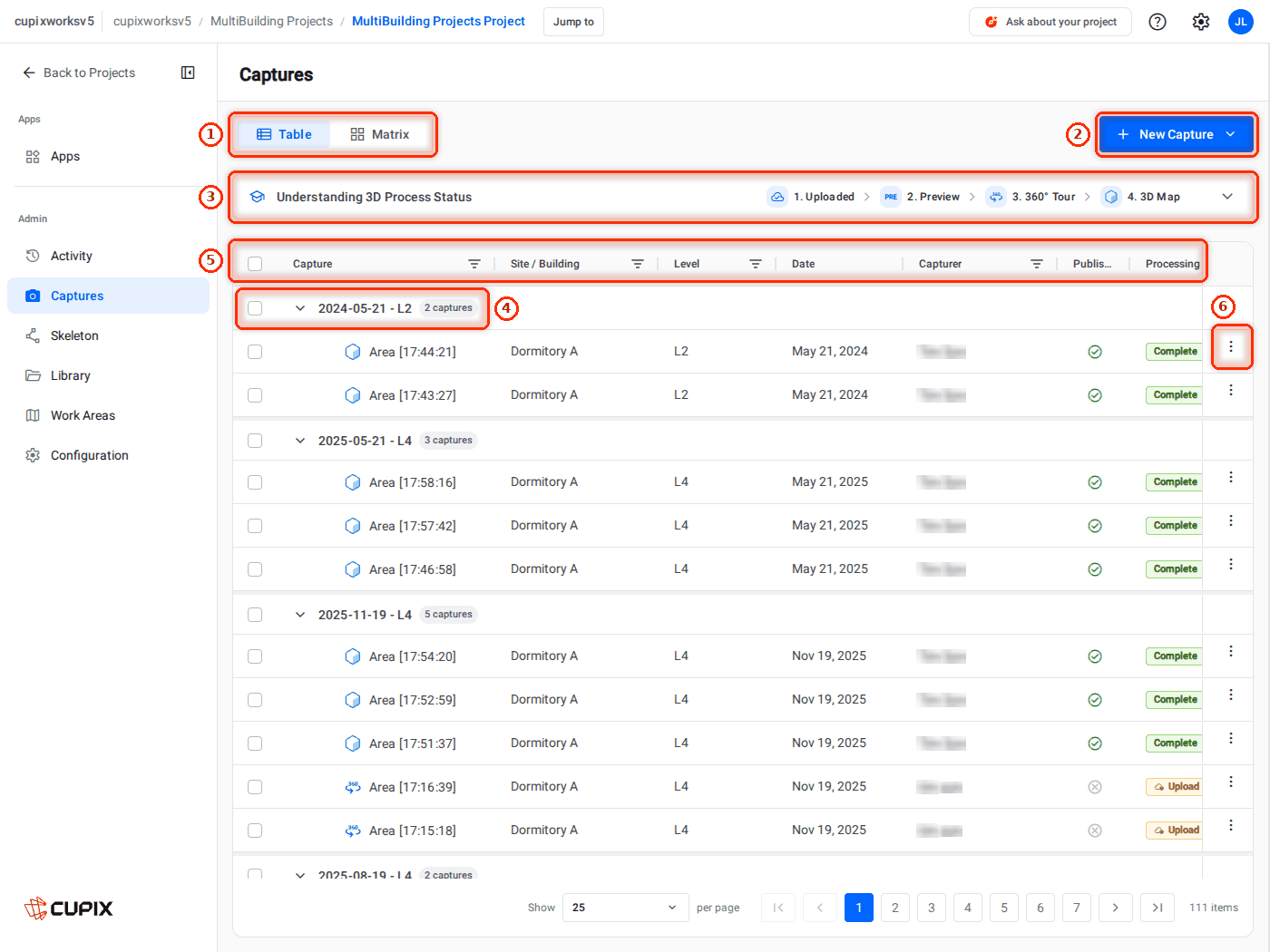Filter the Capture column
The height and width of the screenshot is (952, 1270).
click(474, 264)
